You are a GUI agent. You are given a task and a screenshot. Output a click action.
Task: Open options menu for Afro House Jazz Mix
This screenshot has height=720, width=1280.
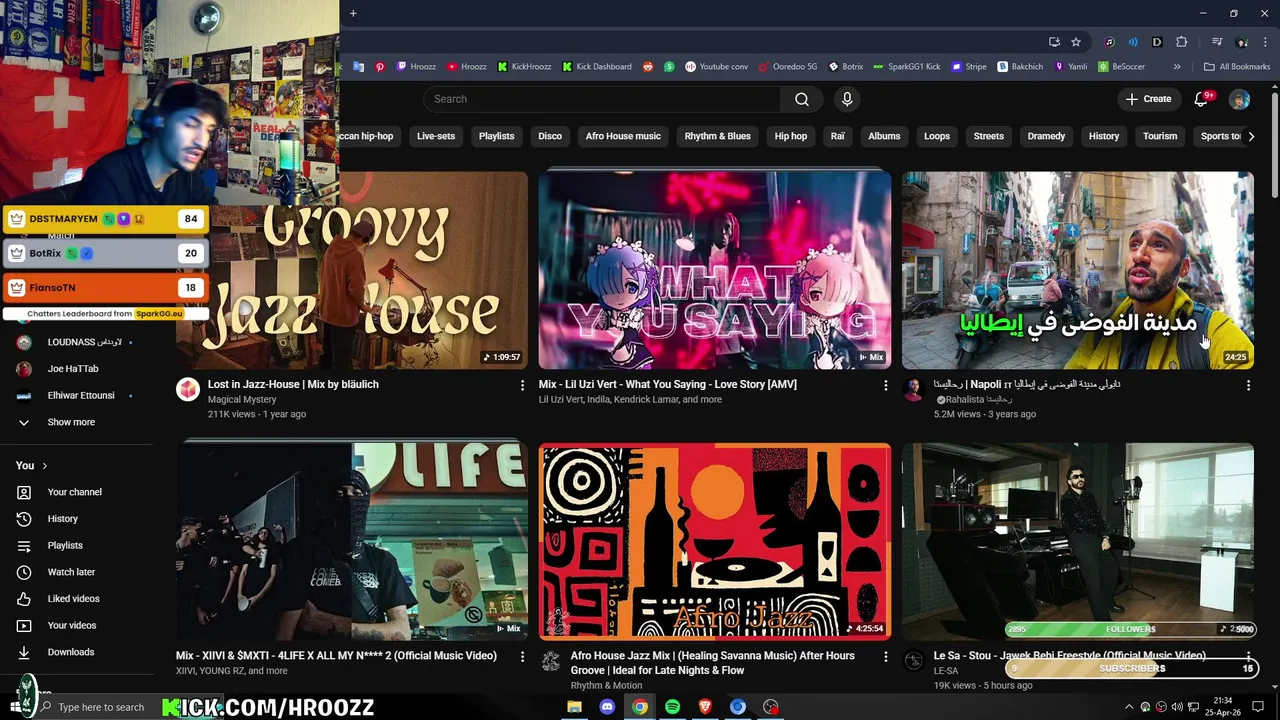(x=885, y=656)
